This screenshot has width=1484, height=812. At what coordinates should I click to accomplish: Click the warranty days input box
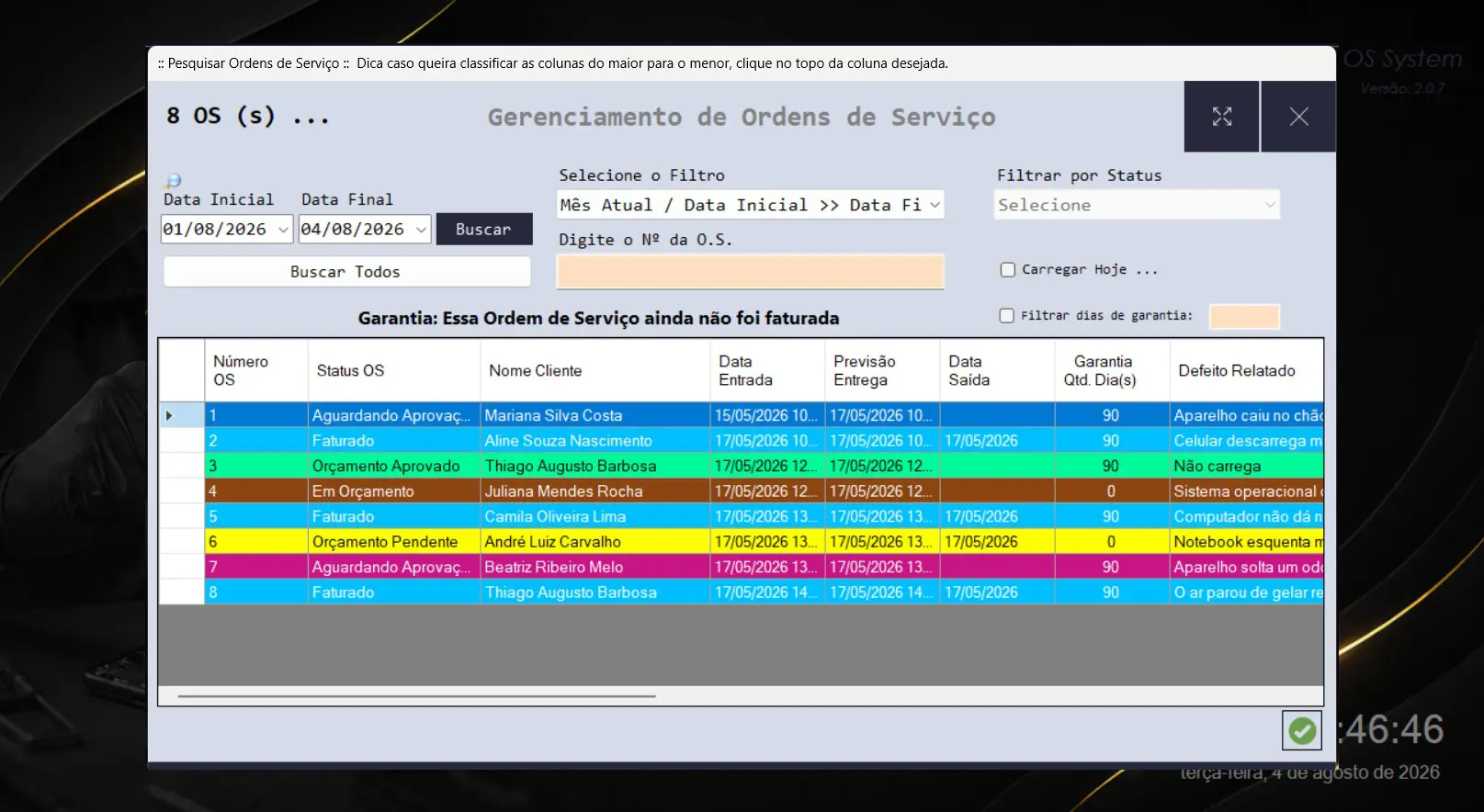[1244, 317]
